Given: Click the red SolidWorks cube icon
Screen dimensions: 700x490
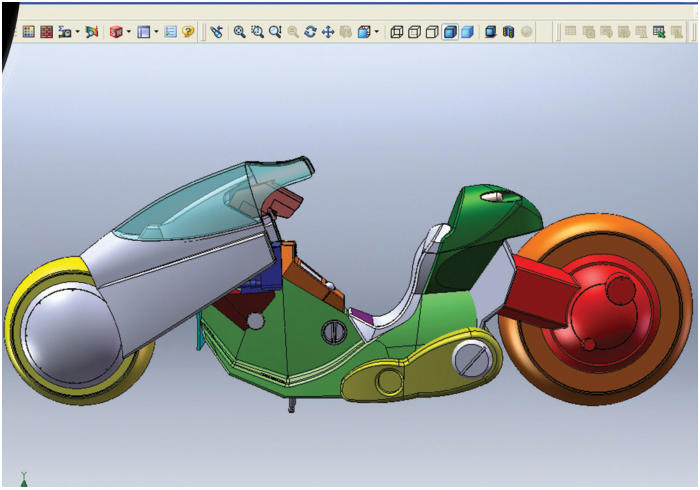Looking at the screenshot, I should pos(116,32).
